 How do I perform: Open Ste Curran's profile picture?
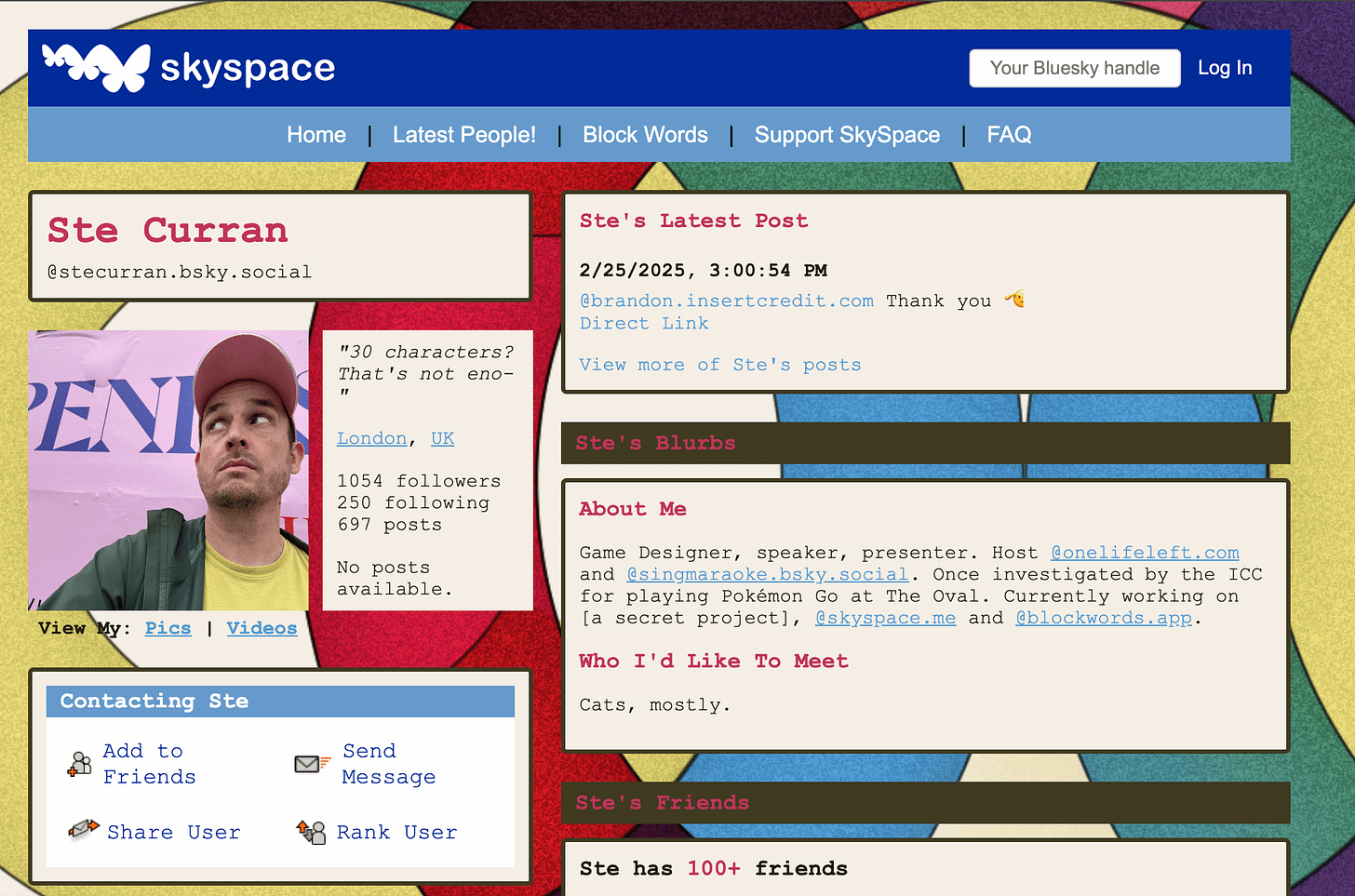[x=168, y=470]
